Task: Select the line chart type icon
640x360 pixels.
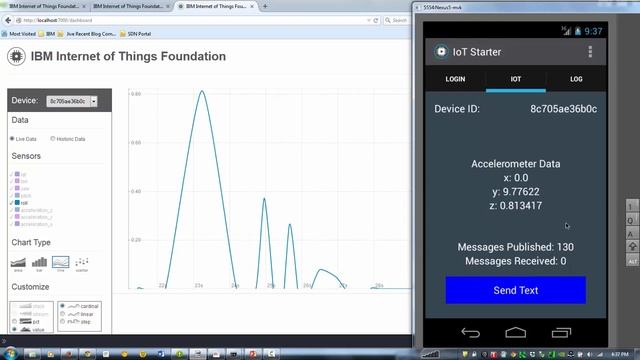Action: coord(60,262)
